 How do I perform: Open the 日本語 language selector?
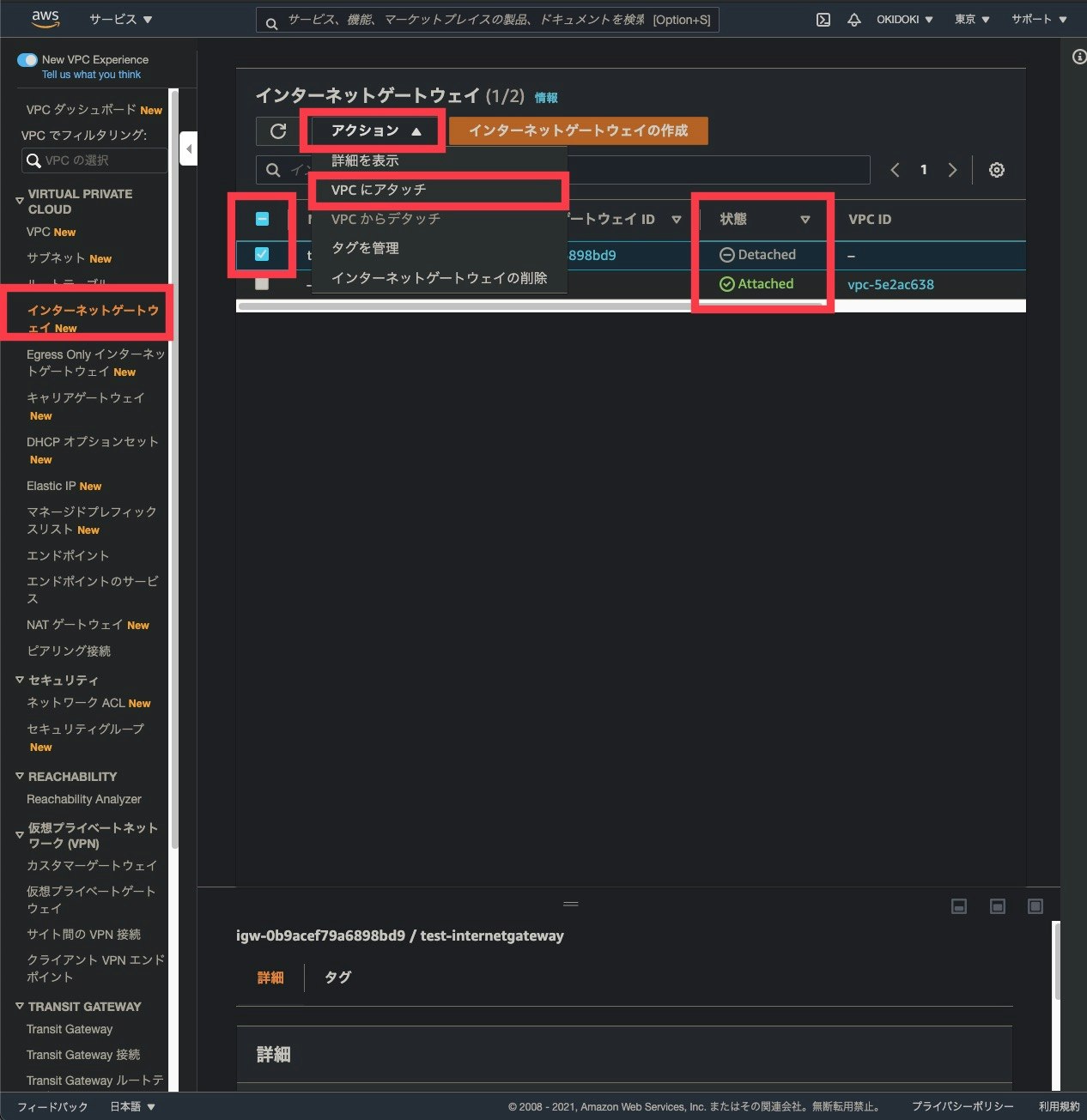tap(132, 1106)
